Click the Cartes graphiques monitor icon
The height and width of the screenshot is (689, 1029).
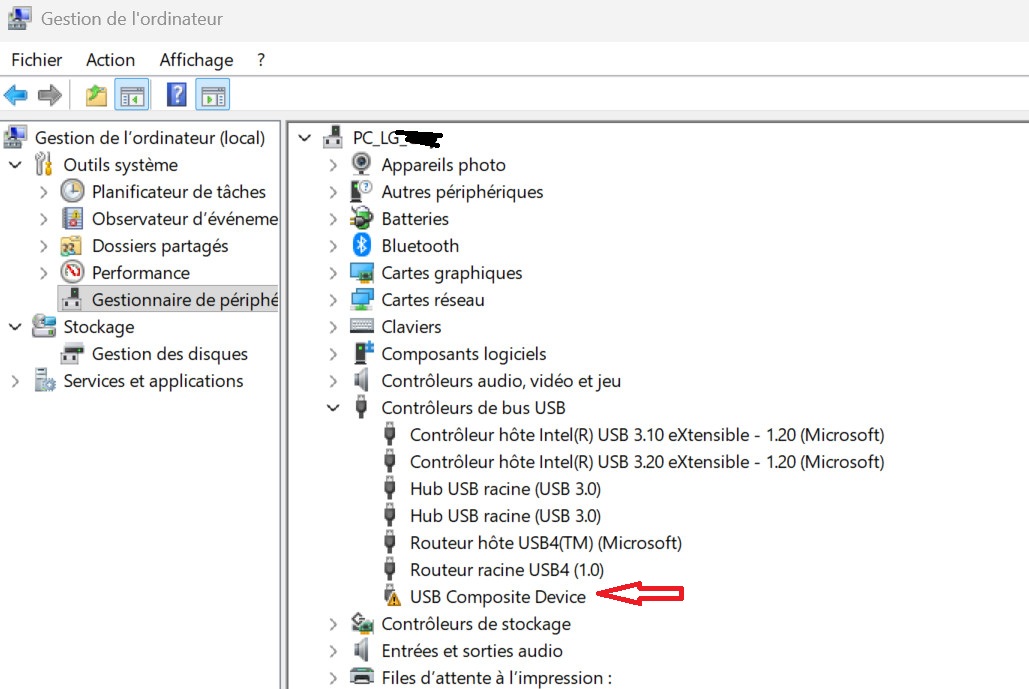(x=362, y=272)
